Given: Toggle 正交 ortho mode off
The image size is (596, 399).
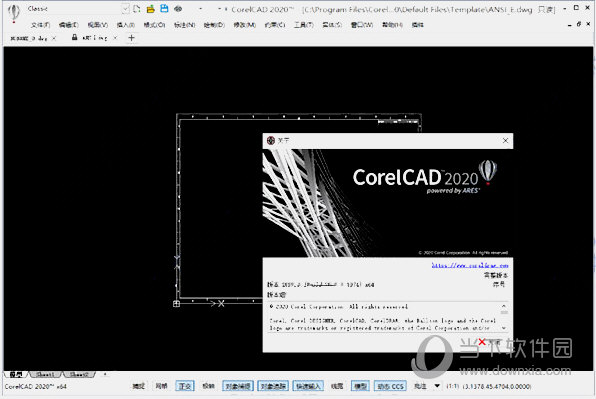Looking at the screenshot, I should pyautogui.click(x=185, y=386).
